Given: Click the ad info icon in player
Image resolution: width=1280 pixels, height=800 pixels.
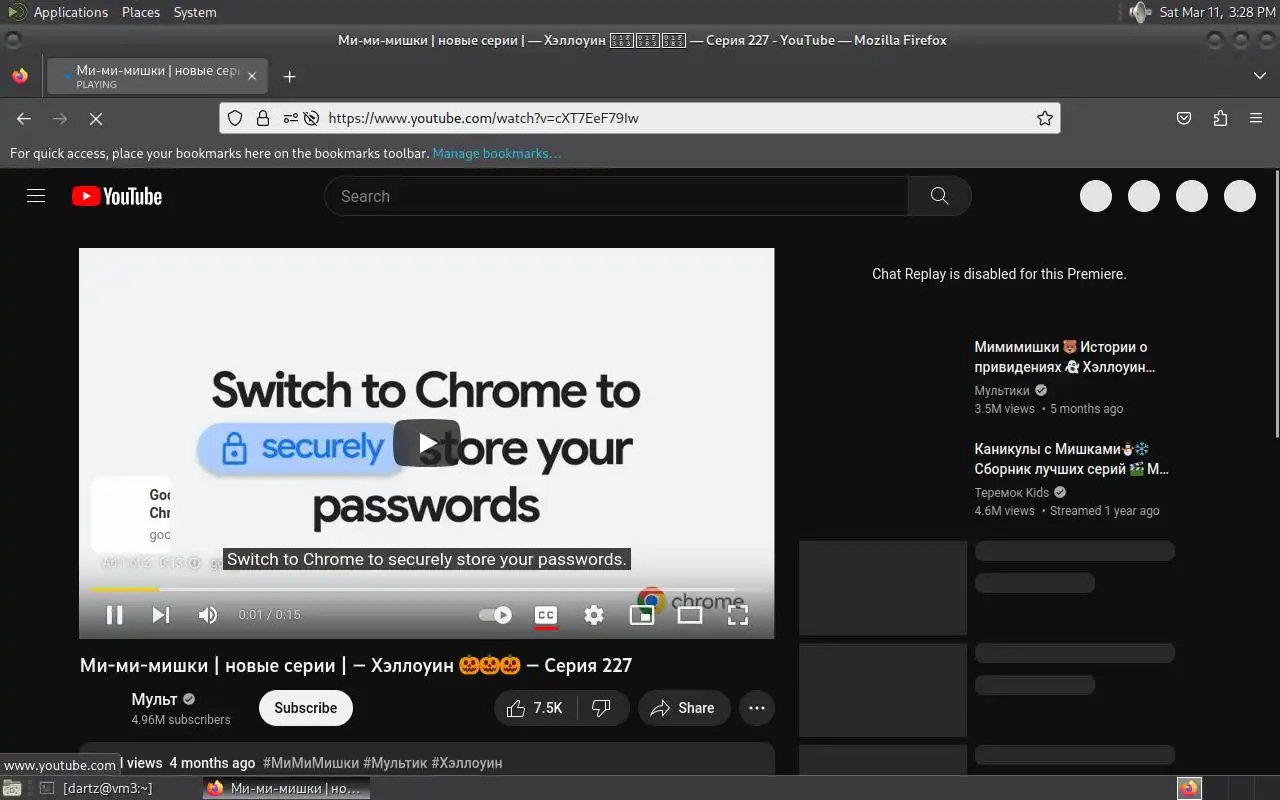Looking at the screenshot, I should click(x=194, y=563).
